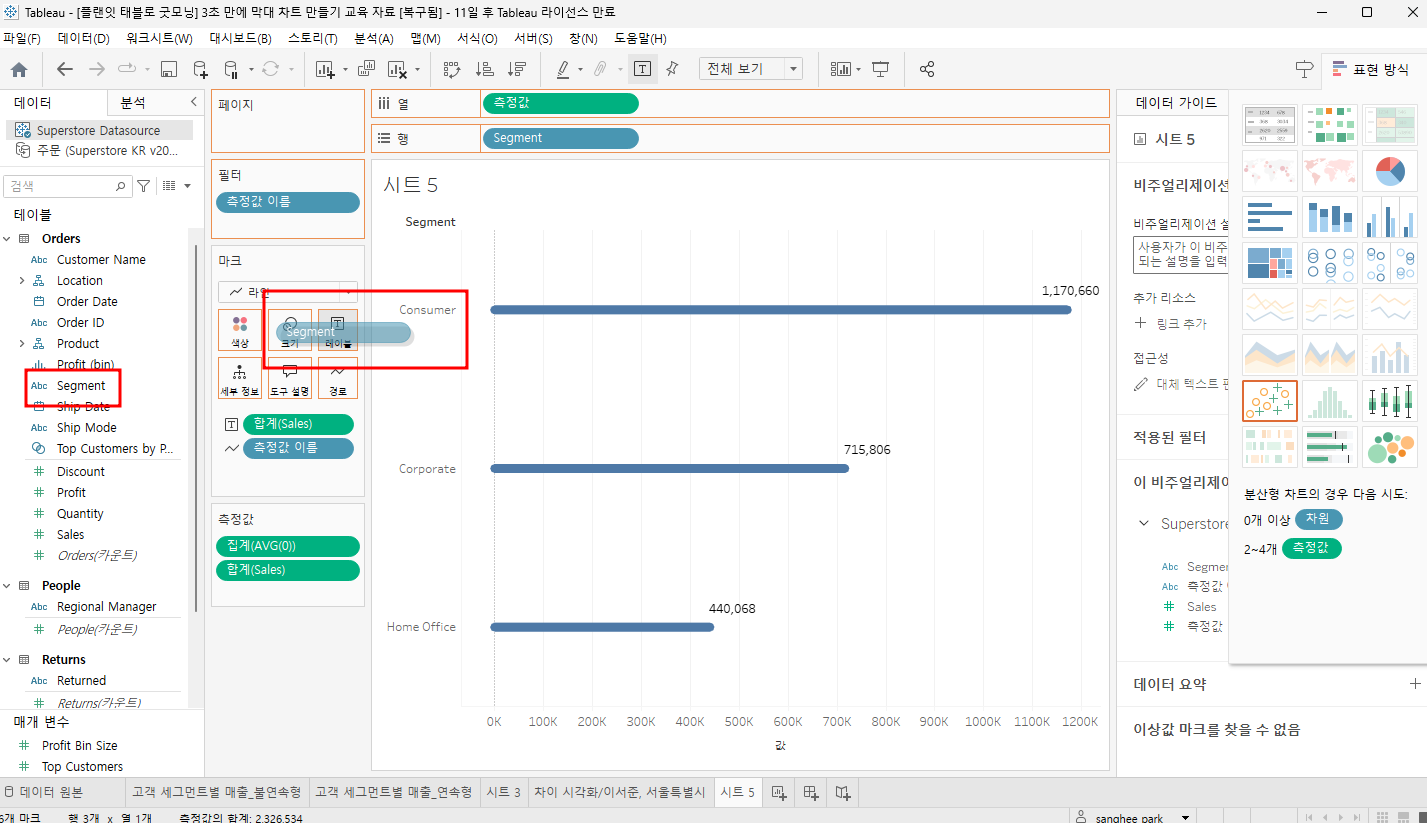Click the Save floppy disk icon
Image resolution: width=1427 pixels, height=823 pixels.
click(169, 69)
